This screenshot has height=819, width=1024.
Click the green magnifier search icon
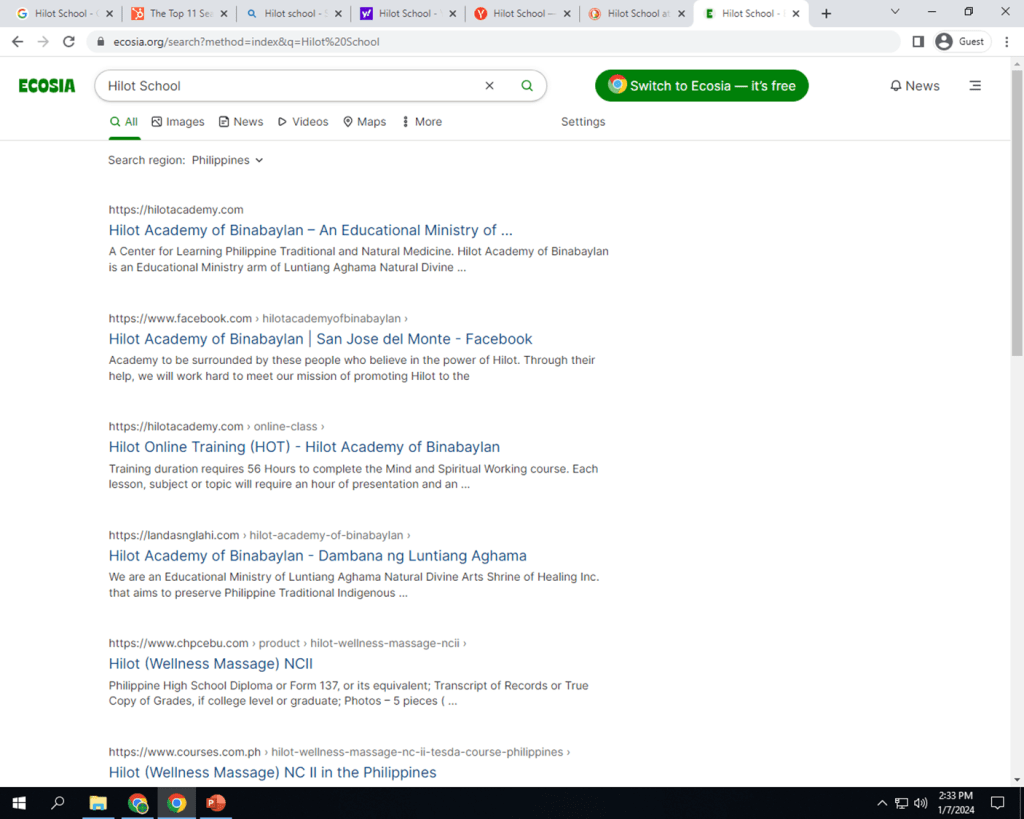click(x=527, y=86)
